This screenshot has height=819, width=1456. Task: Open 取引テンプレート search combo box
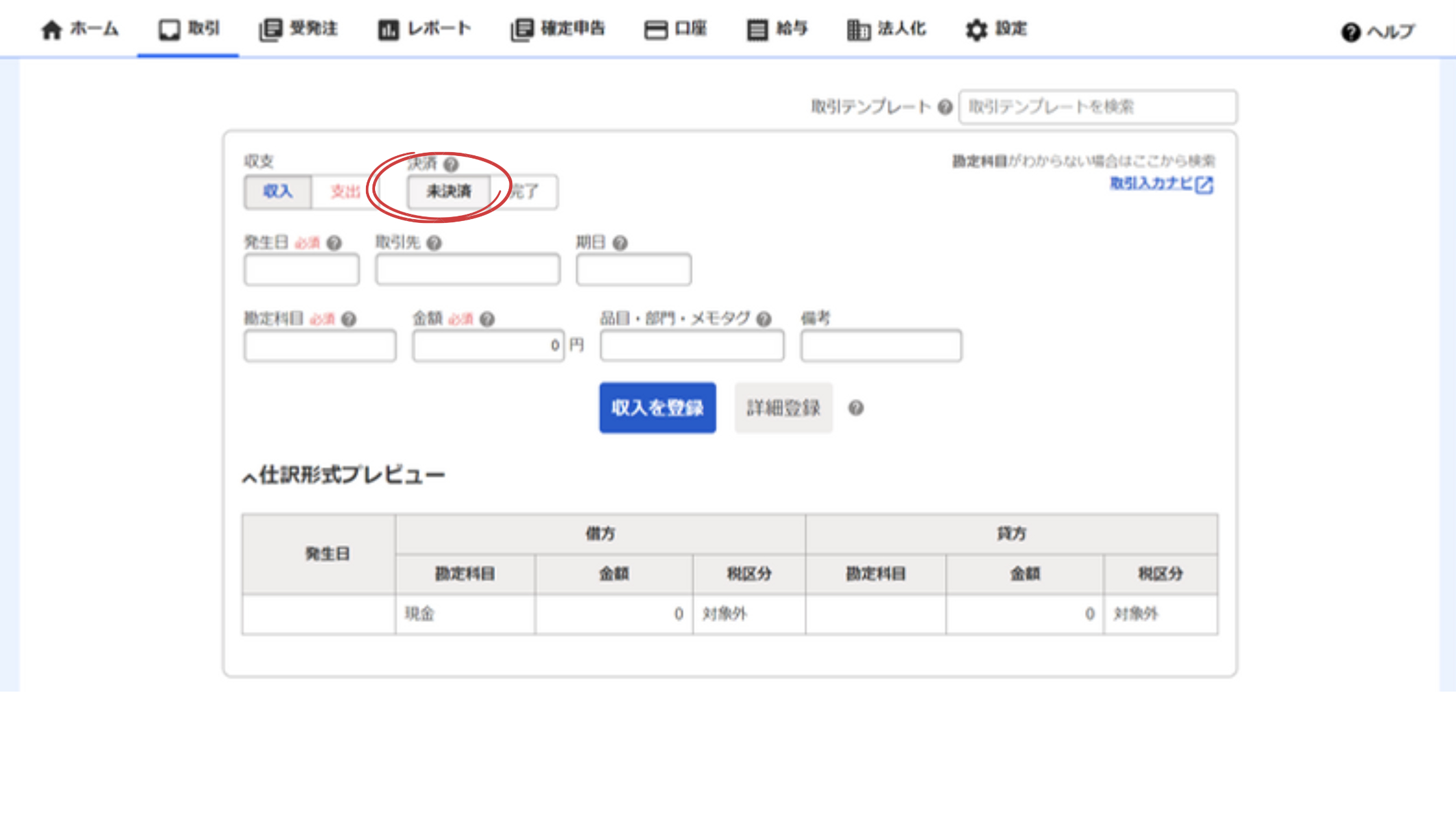pos(1097,107)
